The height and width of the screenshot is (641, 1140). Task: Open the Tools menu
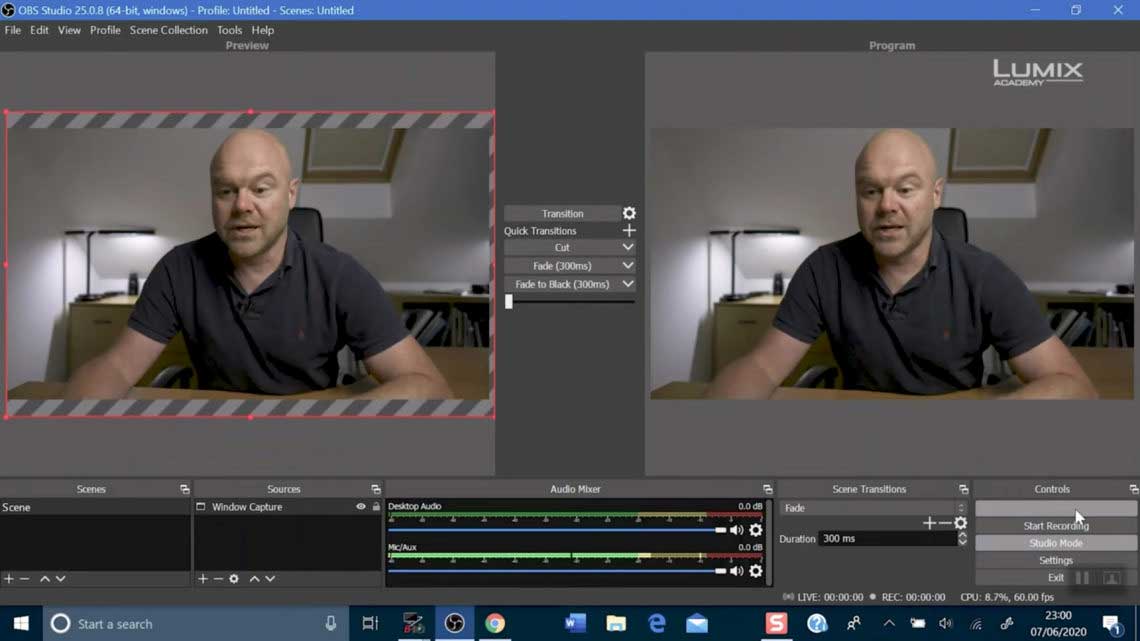click(229, 30)
